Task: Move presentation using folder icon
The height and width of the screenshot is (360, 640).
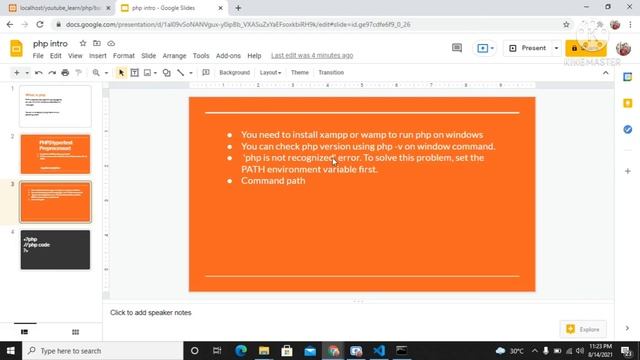Action: 97,43
